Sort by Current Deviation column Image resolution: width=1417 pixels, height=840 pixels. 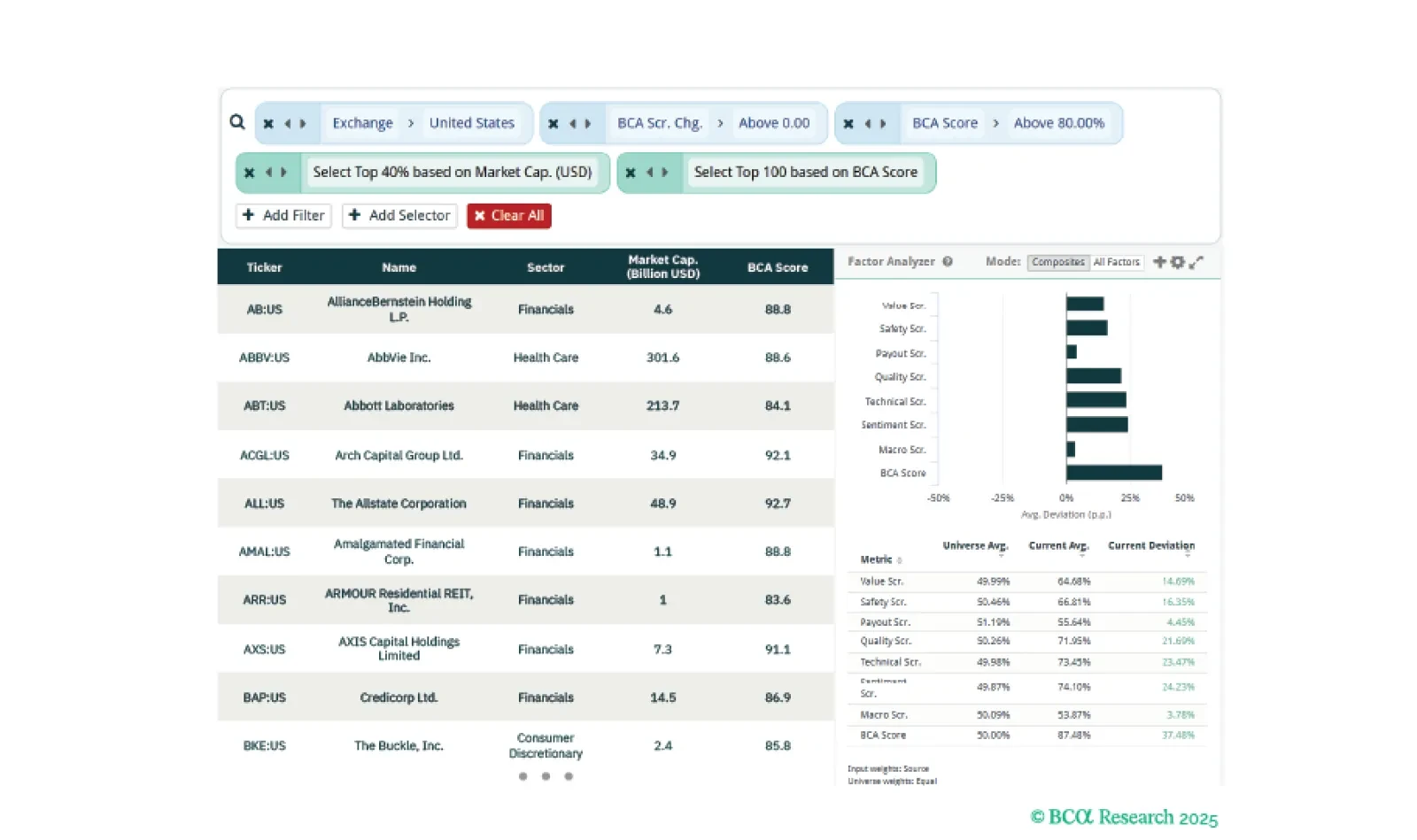click(x=1150, y=546)
